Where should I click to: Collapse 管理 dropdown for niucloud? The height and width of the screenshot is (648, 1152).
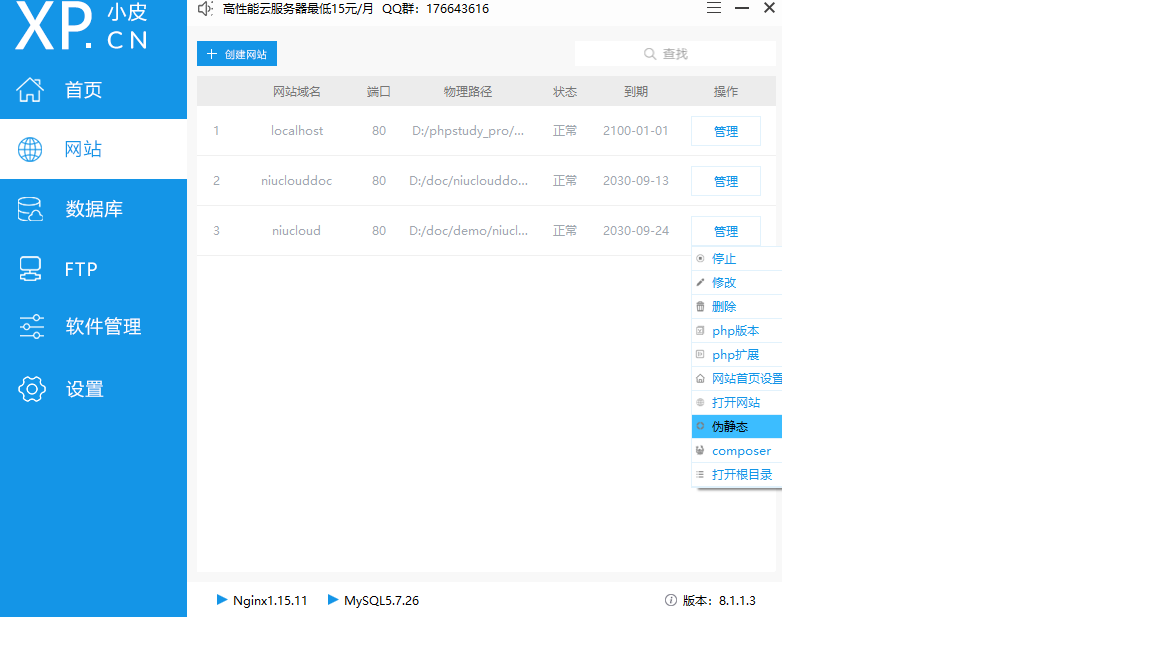pyautogui.click(x=725, y=231)
